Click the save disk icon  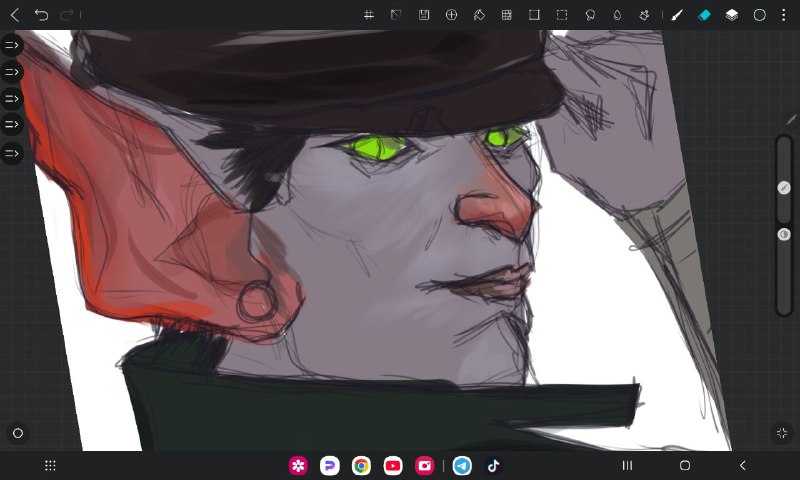[423, 15]
